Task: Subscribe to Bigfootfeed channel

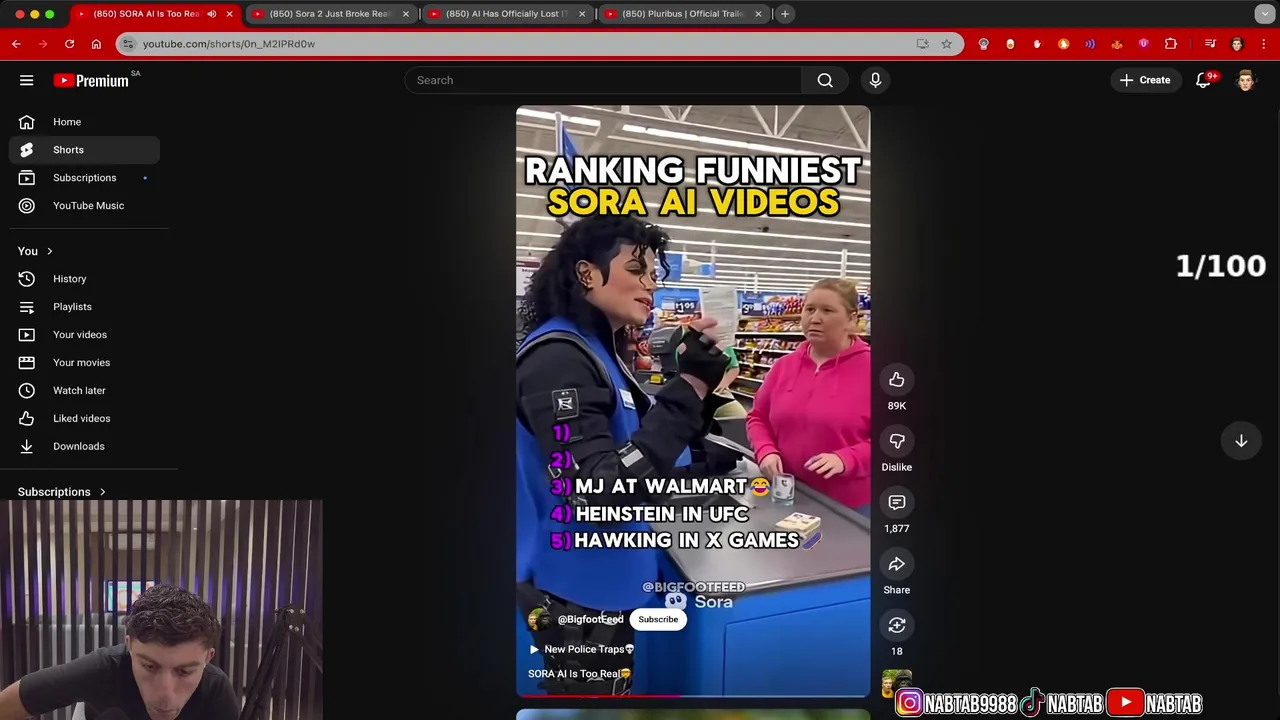Action: pos(658,619)
